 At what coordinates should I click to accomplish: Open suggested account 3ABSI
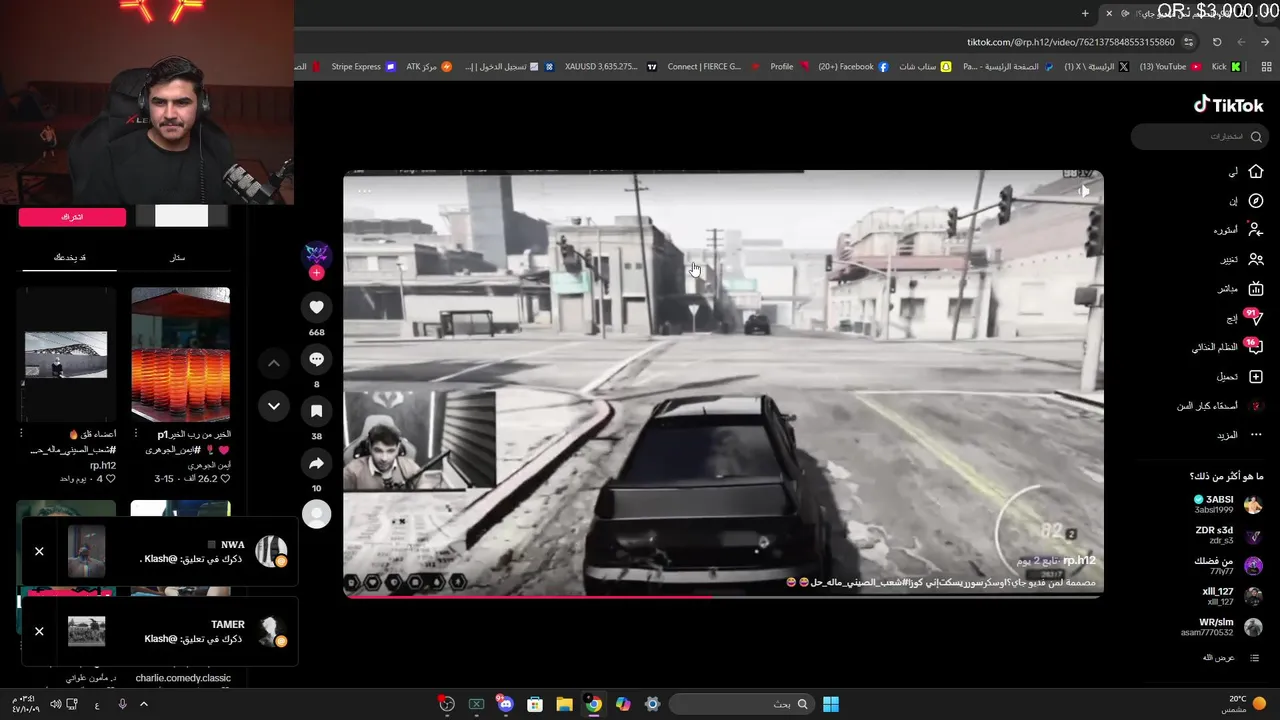click(1227, 504)
